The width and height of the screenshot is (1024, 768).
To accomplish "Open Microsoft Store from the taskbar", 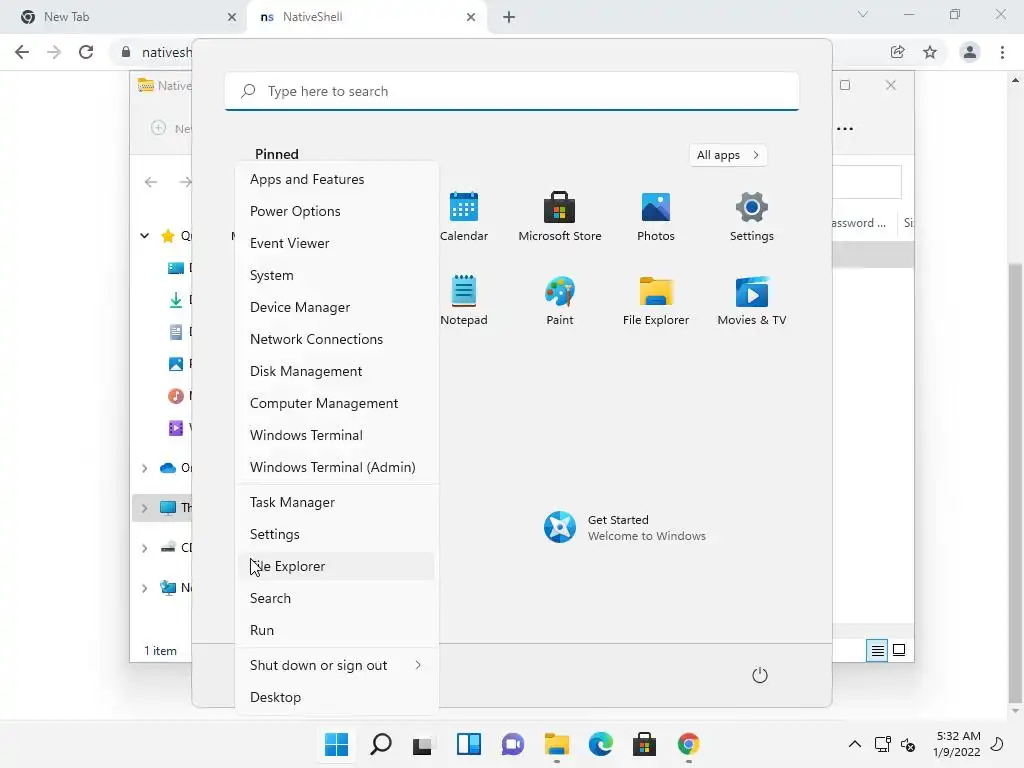I will tap(645, 744).
